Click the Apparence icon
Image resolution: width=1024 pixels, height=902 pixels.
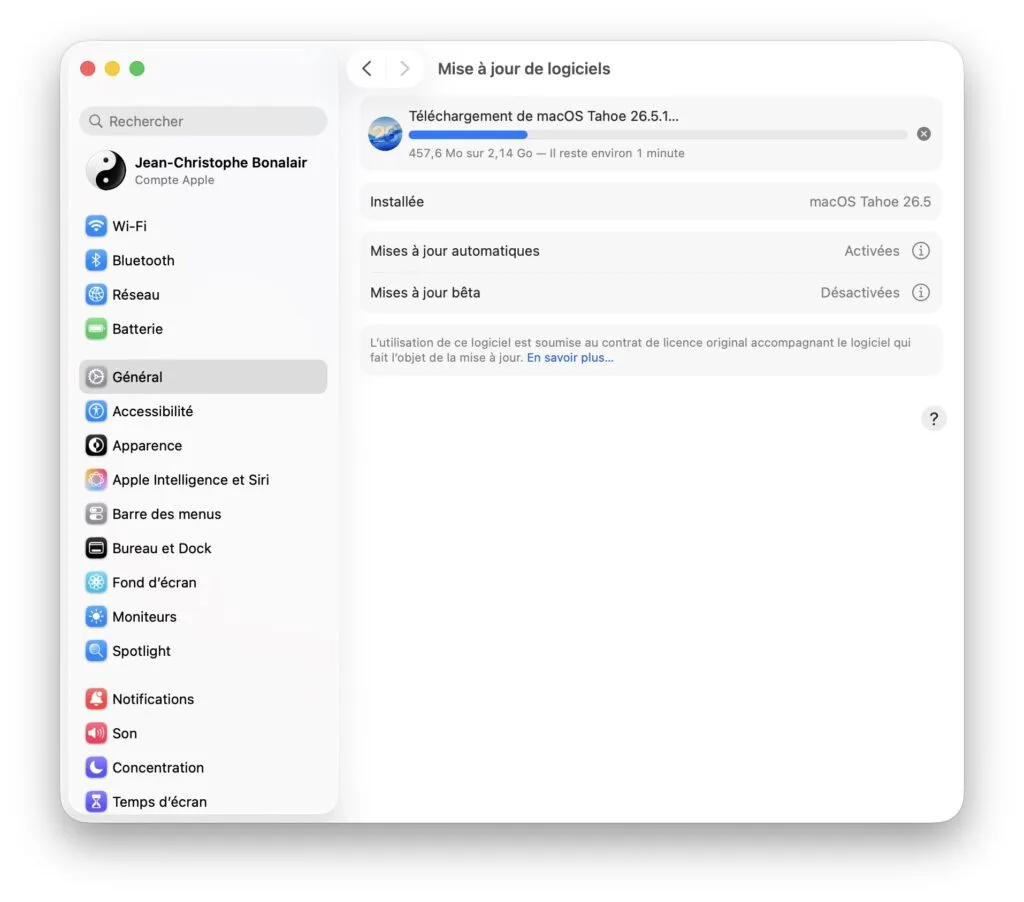[96, 445]
